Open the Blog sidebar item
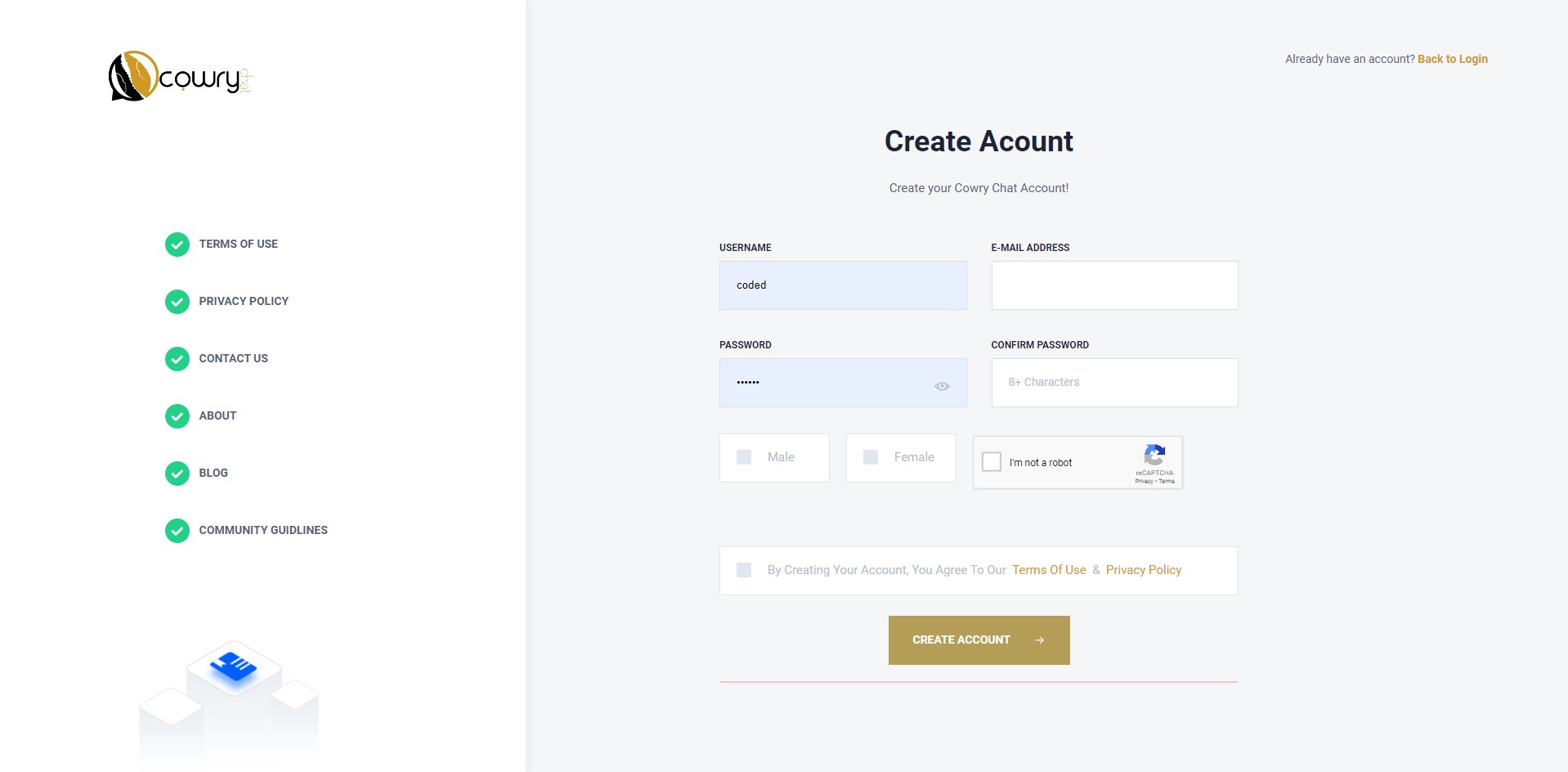 [x=213, y=474]
